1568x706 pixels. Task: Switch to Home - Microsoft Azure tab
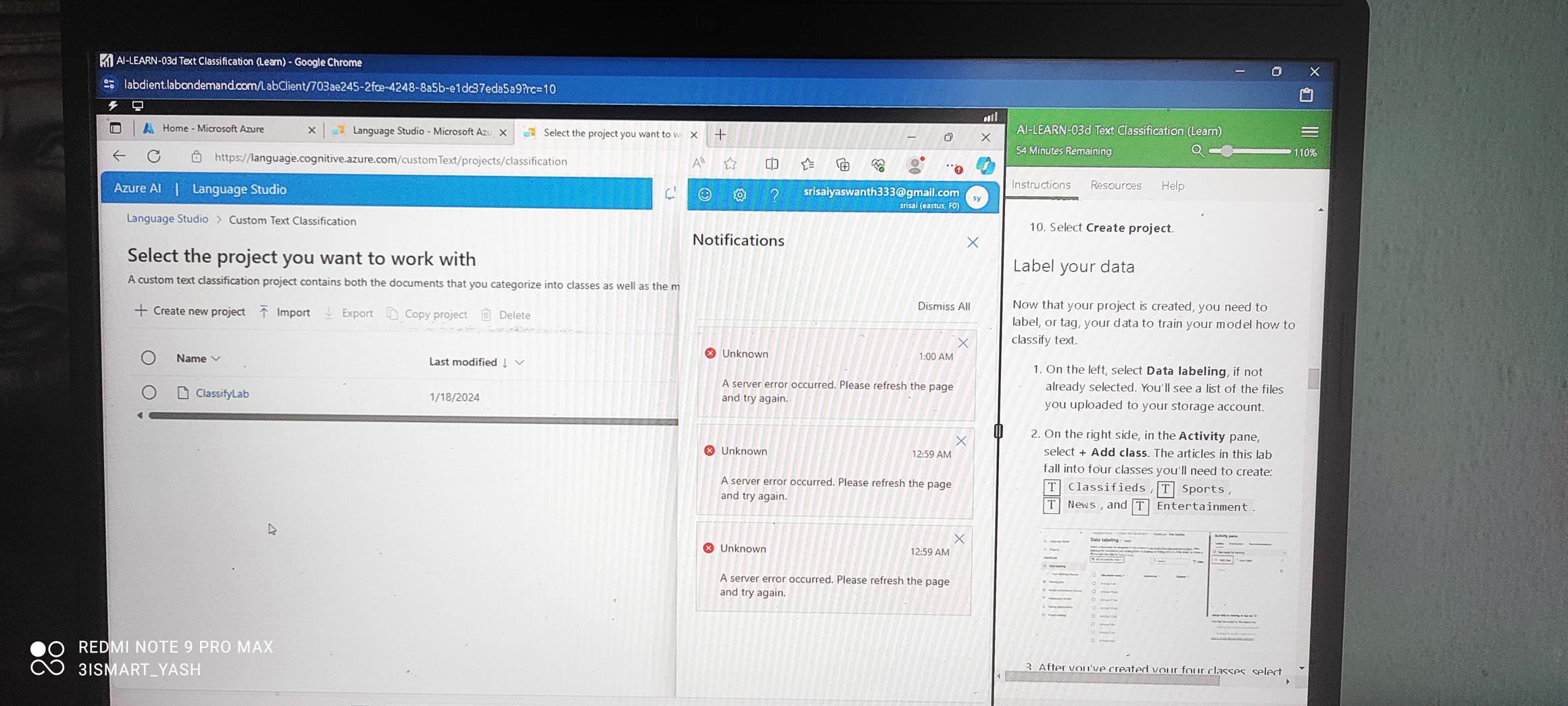(x=214, y=128)
